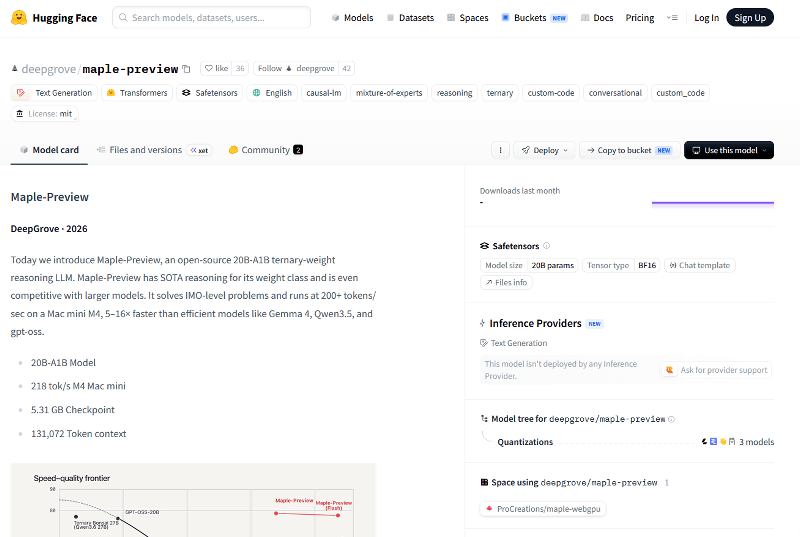Open Models in navigation bar
Viewport: 800px width, 537px height.
[x=353, y=18]
